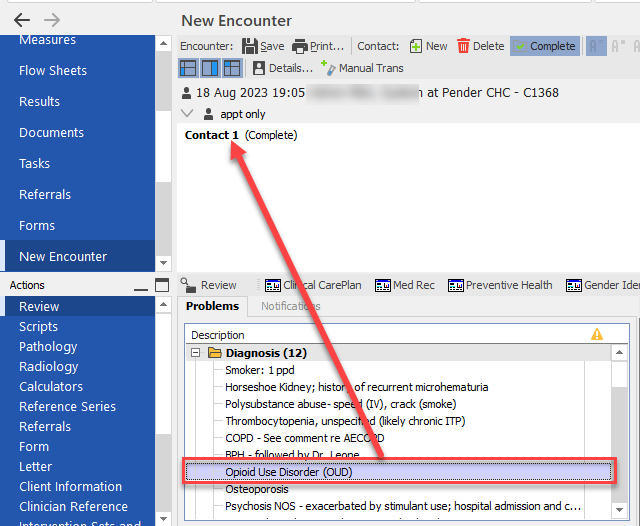Image resolution: width=640 pixels, height=526 pixels.
Task: Collapse the 'appt only' encounter chevron
Action: coord(187,114)
